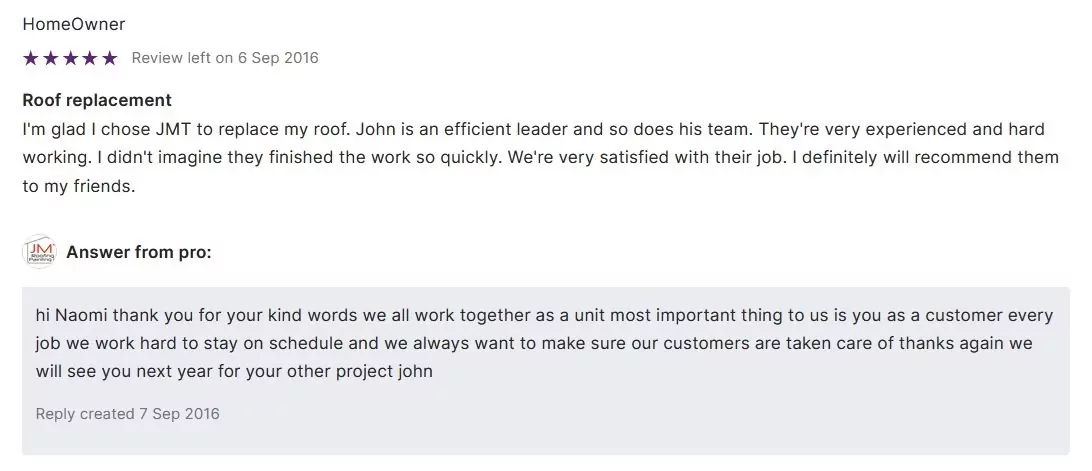This screenshot has width=1092, height=471.
Task: Click the fourth purple rating star
Action: click(x=90, y=58)
